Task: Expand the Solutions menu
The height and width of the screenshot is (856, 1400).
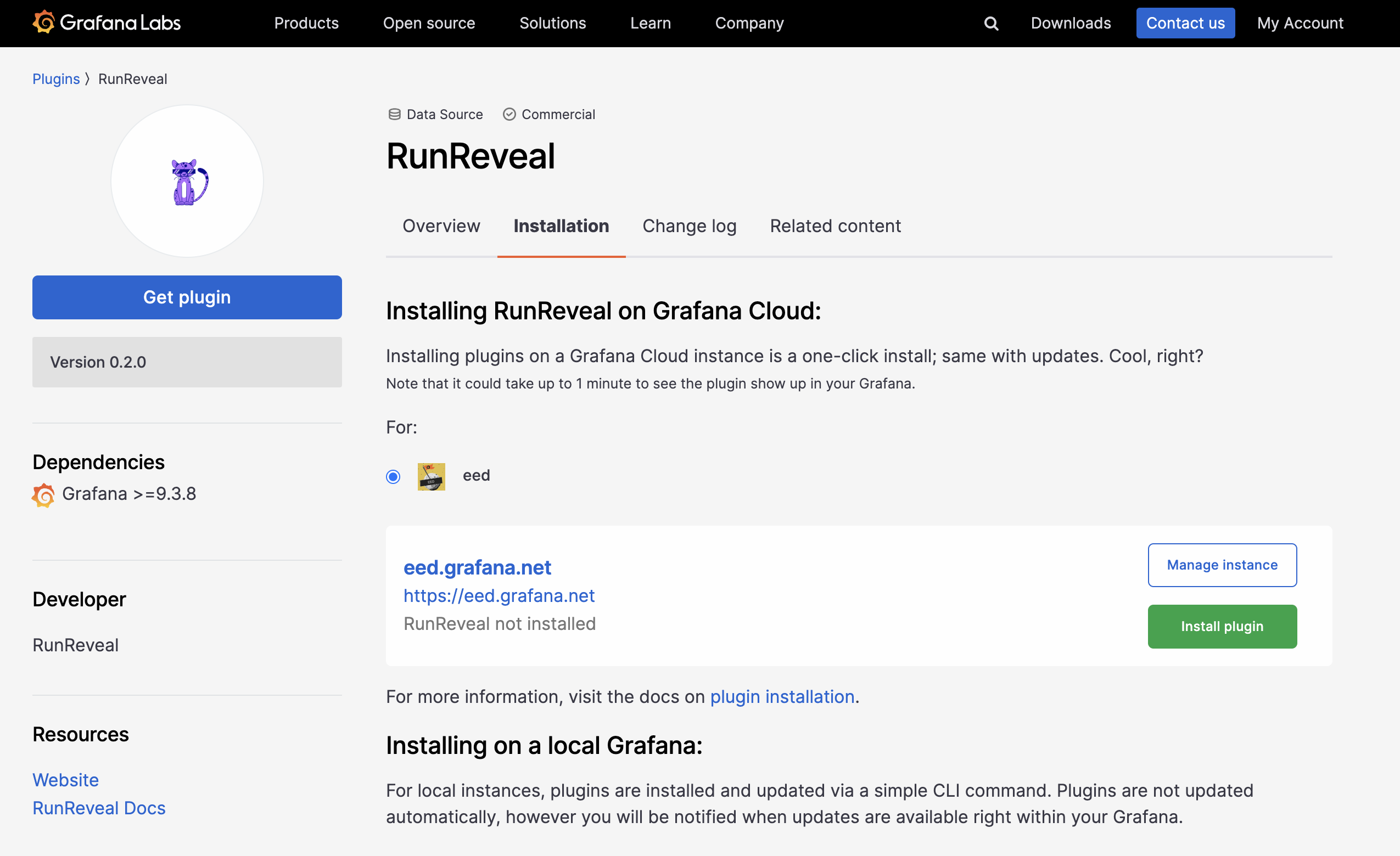Action: pyautogui.click(x=552, y=23)
